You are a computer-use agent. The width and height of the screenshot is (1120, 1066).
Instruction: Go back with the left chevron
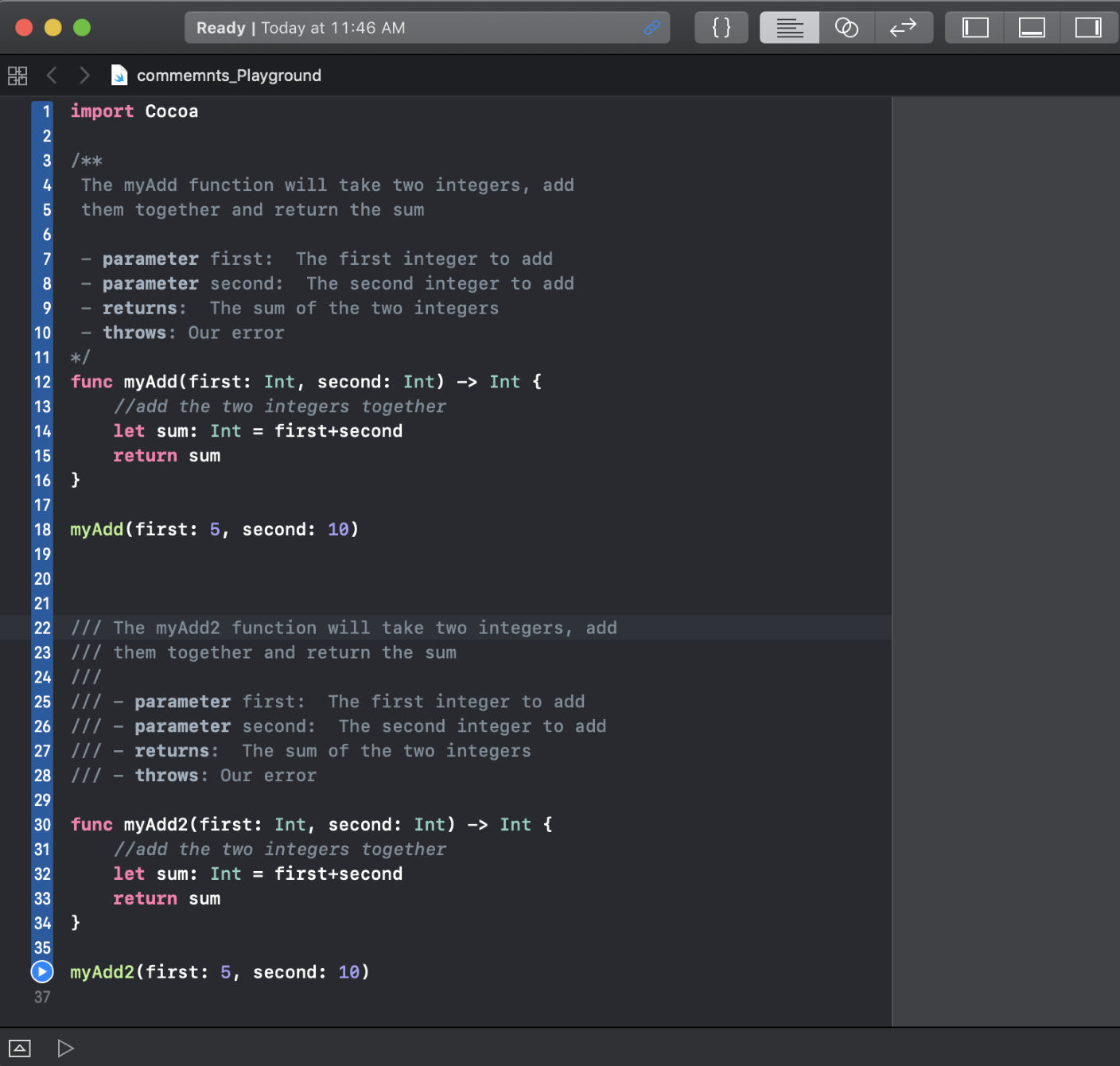(x=52, y=76)
